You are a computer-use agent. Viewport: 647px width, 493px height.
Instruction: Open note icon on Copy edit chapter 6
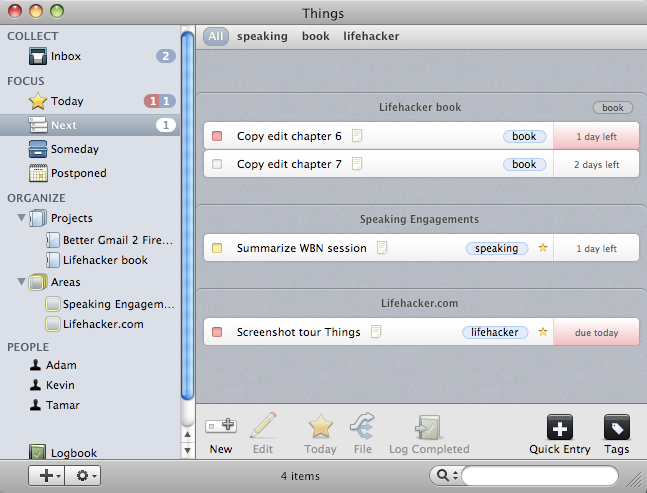357,135
